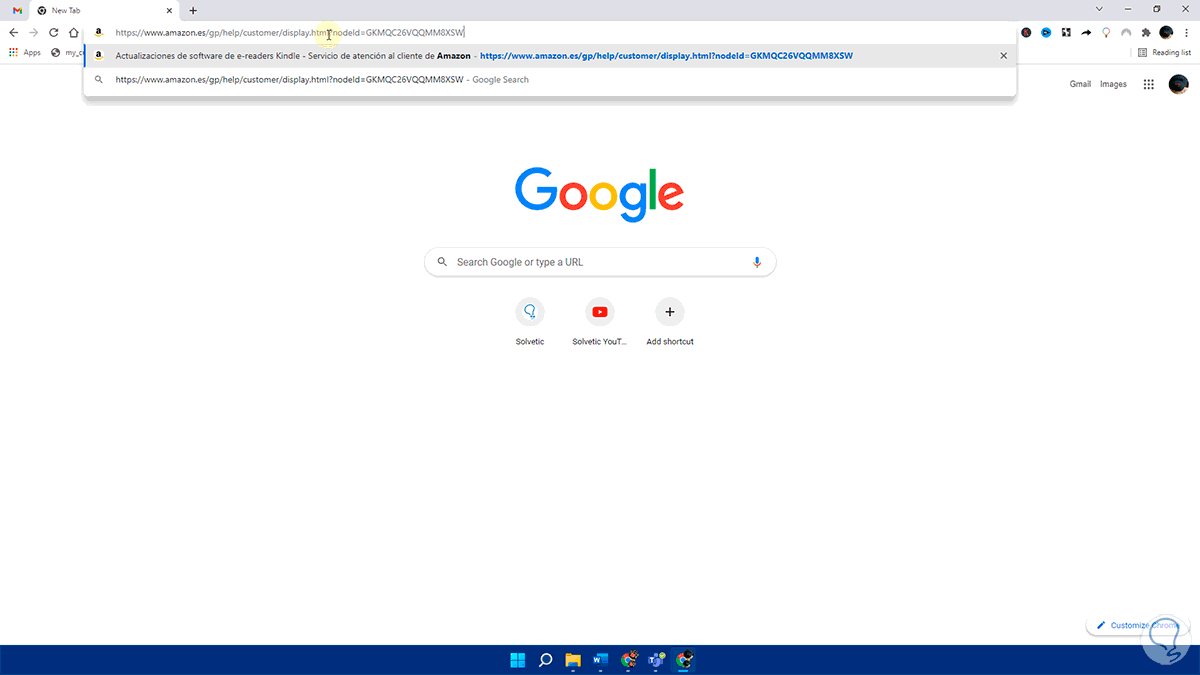Open the tab search chevron

pos(1100,9)
